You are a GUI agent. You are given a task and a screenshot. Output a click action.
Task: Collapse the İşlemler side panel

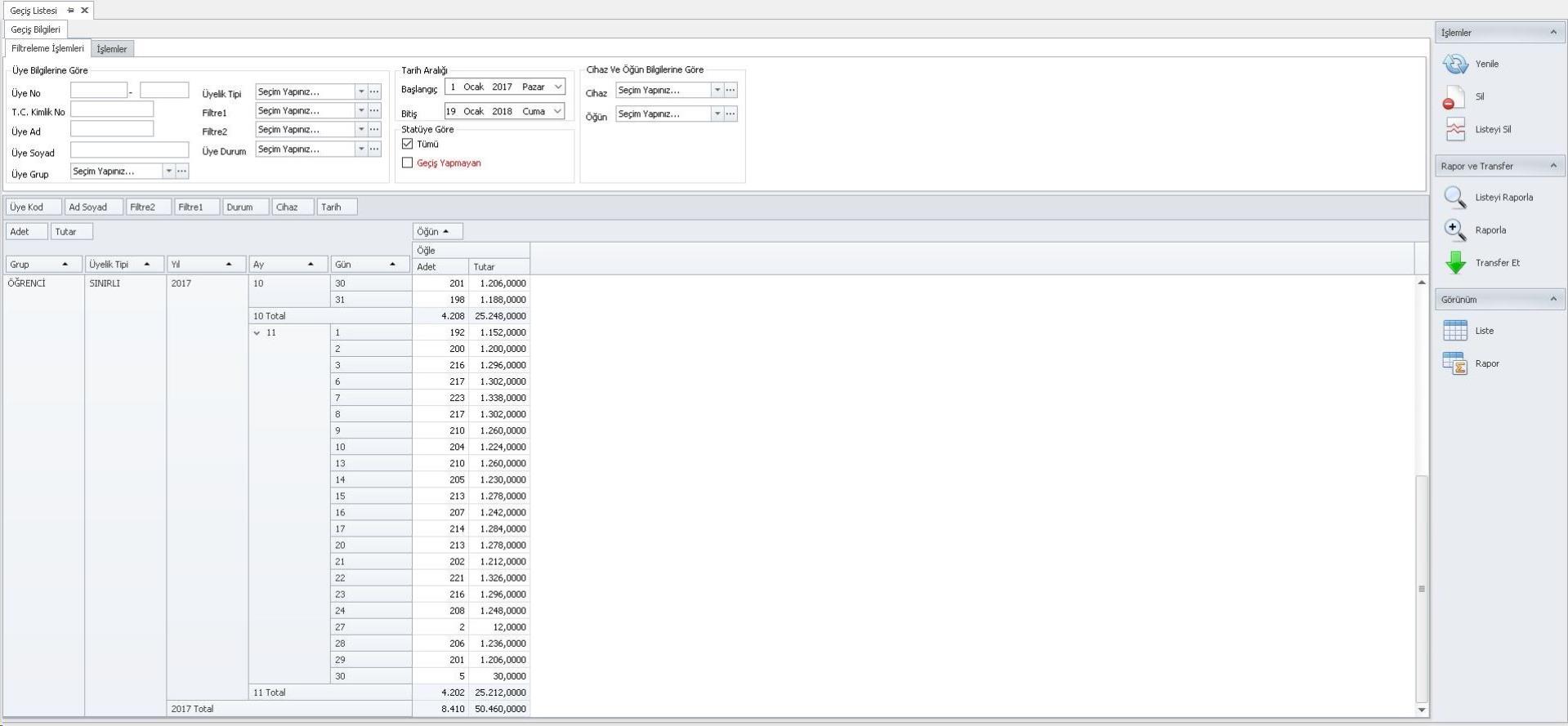[1552, 33]
